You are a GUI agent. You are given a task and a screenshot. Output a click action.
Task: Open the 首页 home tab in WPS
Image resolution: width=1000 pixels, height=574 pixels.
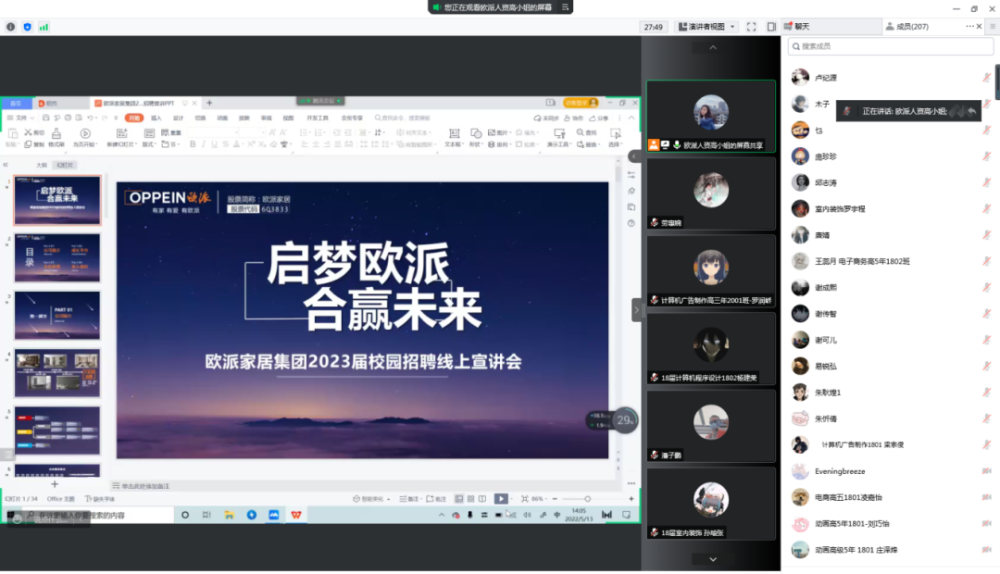(x=17, y=103)
